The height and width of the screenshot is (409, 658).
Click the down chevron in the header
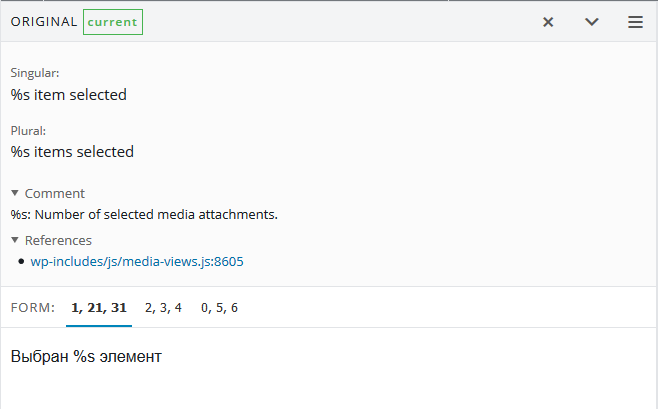(x=592, y=22)
